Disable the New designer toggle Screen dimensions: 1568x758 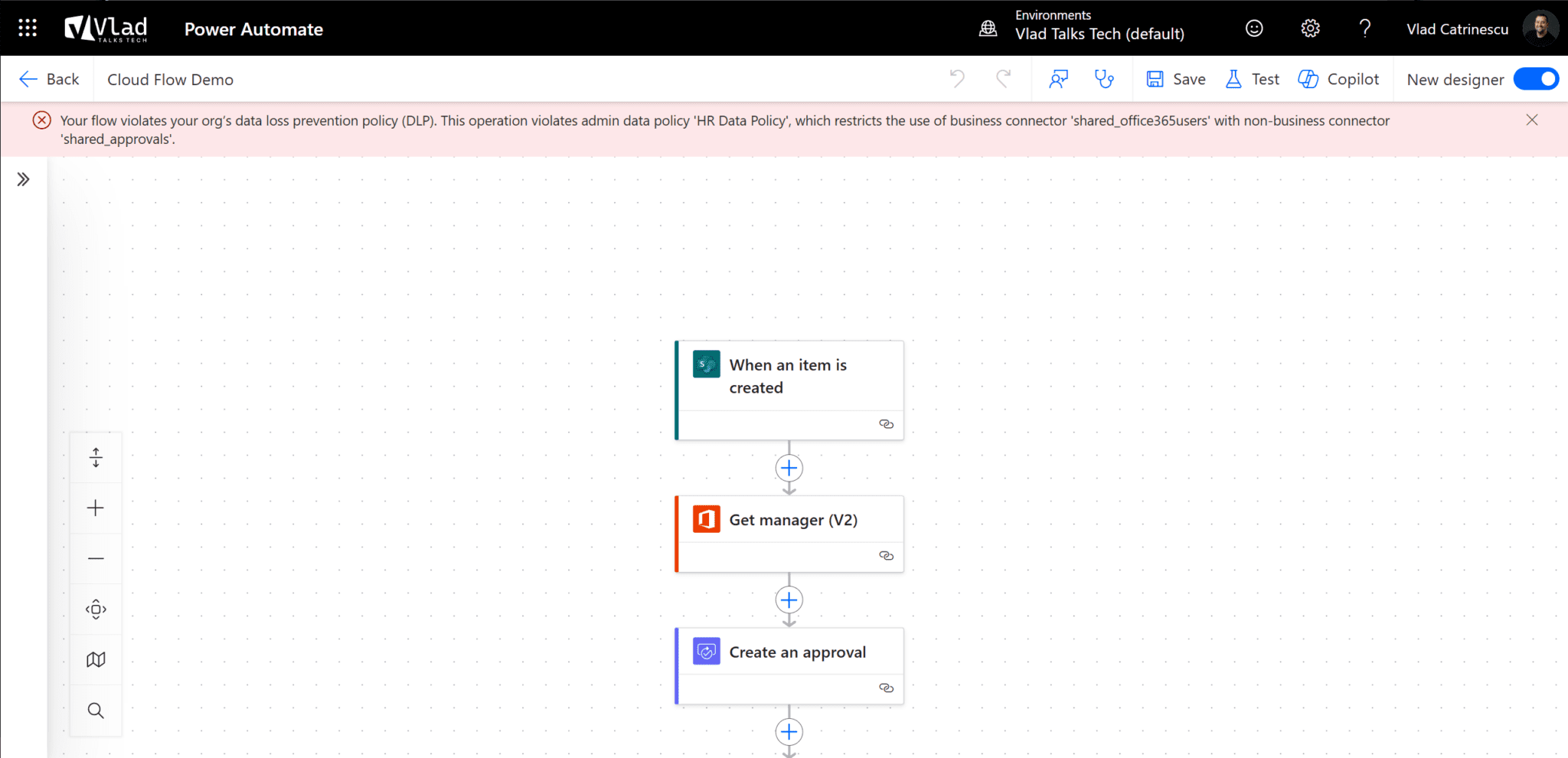[1535, 79]
